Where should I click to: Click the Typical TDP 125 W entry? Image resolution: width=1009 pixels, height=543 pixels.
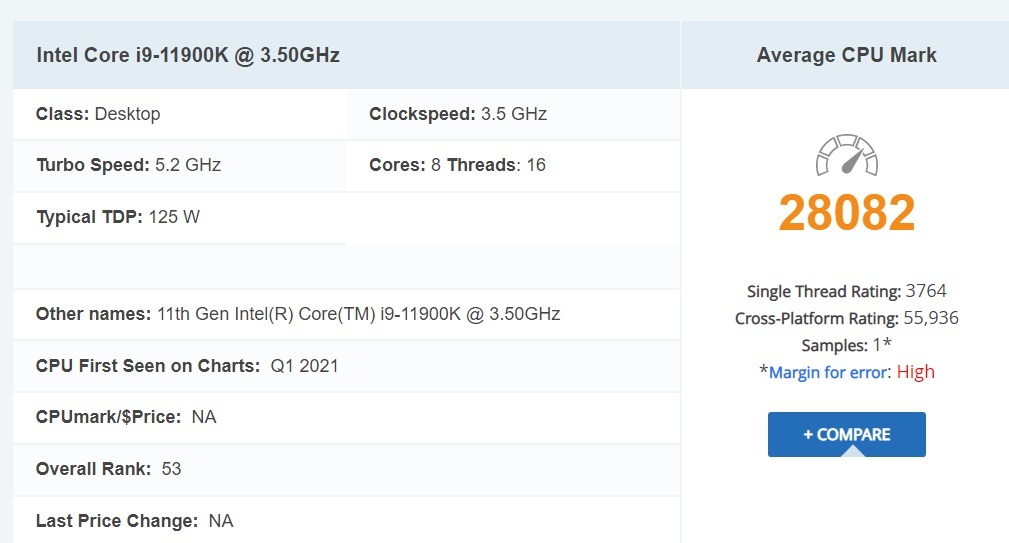(118, 217)
